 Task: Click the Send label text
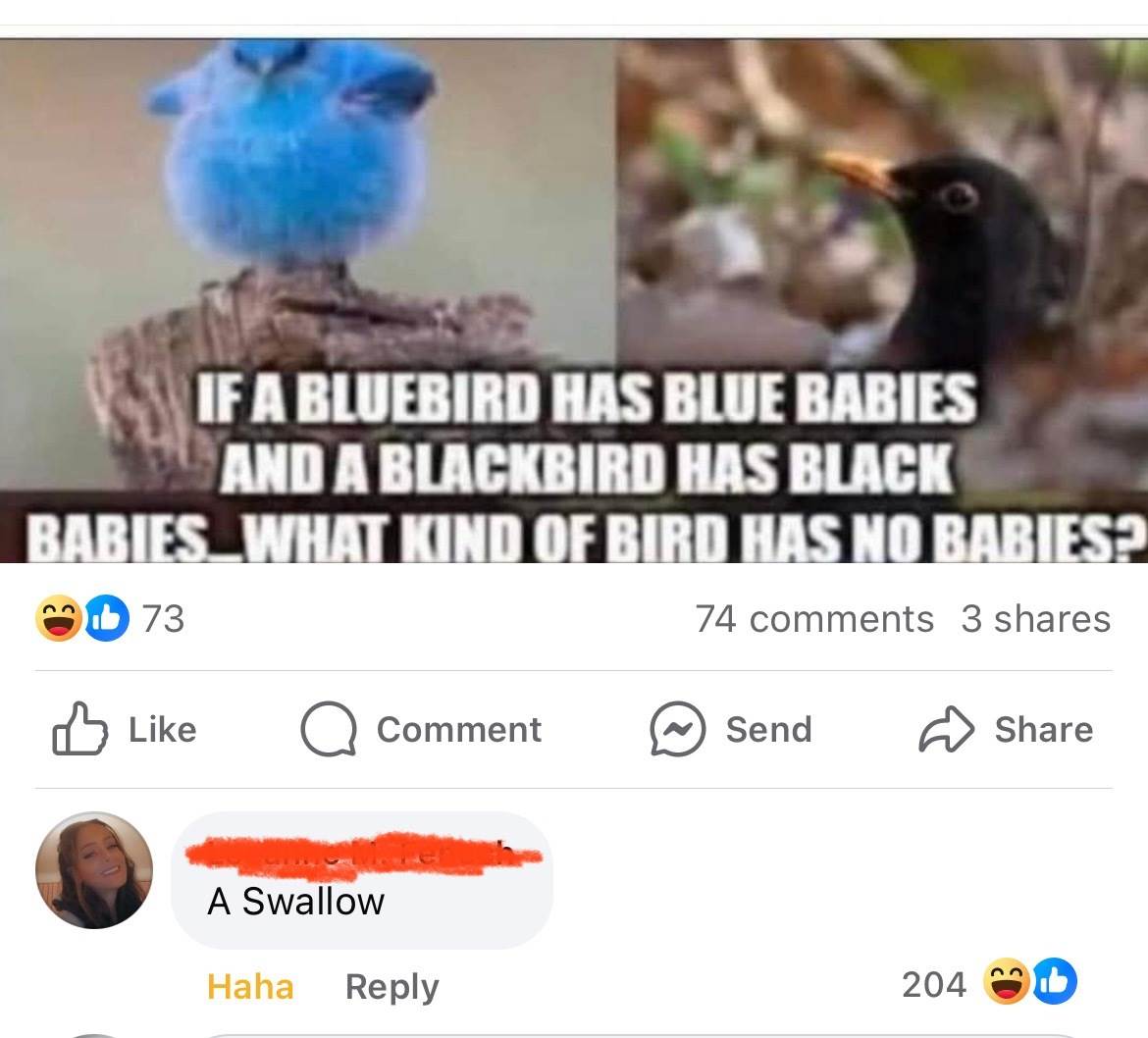click(768, 730)
